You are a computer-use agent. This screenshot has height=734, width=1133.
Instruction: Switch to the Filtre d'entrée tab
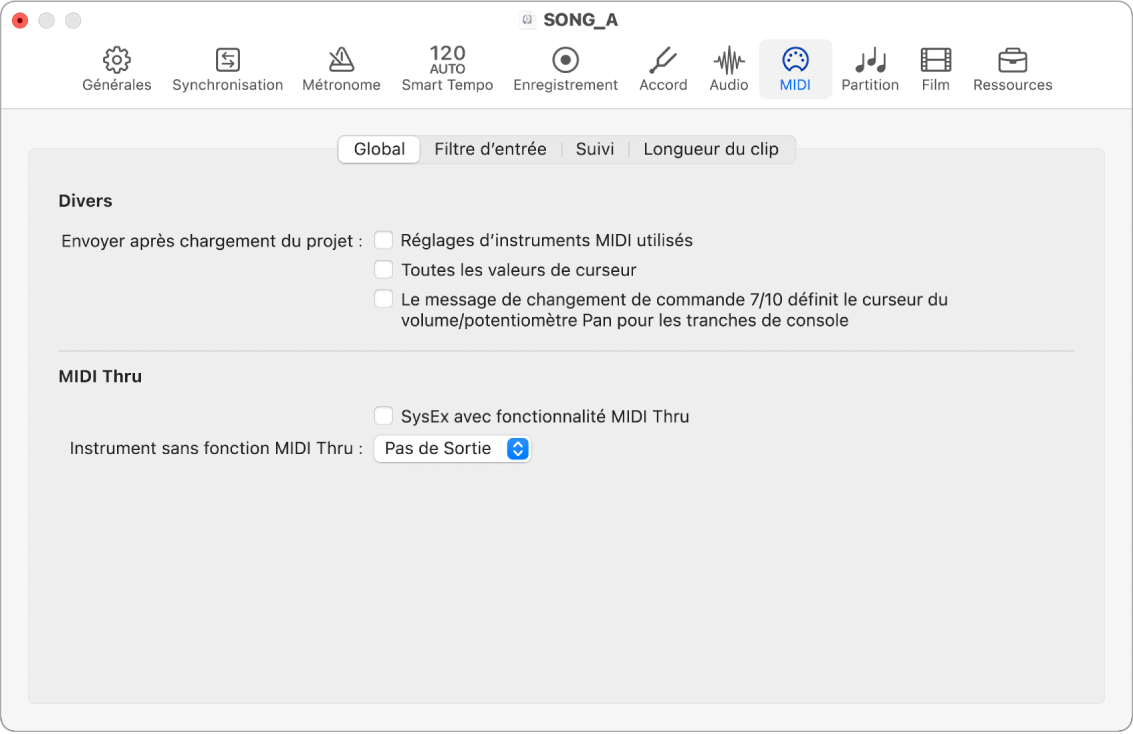(x=490, y=149)
